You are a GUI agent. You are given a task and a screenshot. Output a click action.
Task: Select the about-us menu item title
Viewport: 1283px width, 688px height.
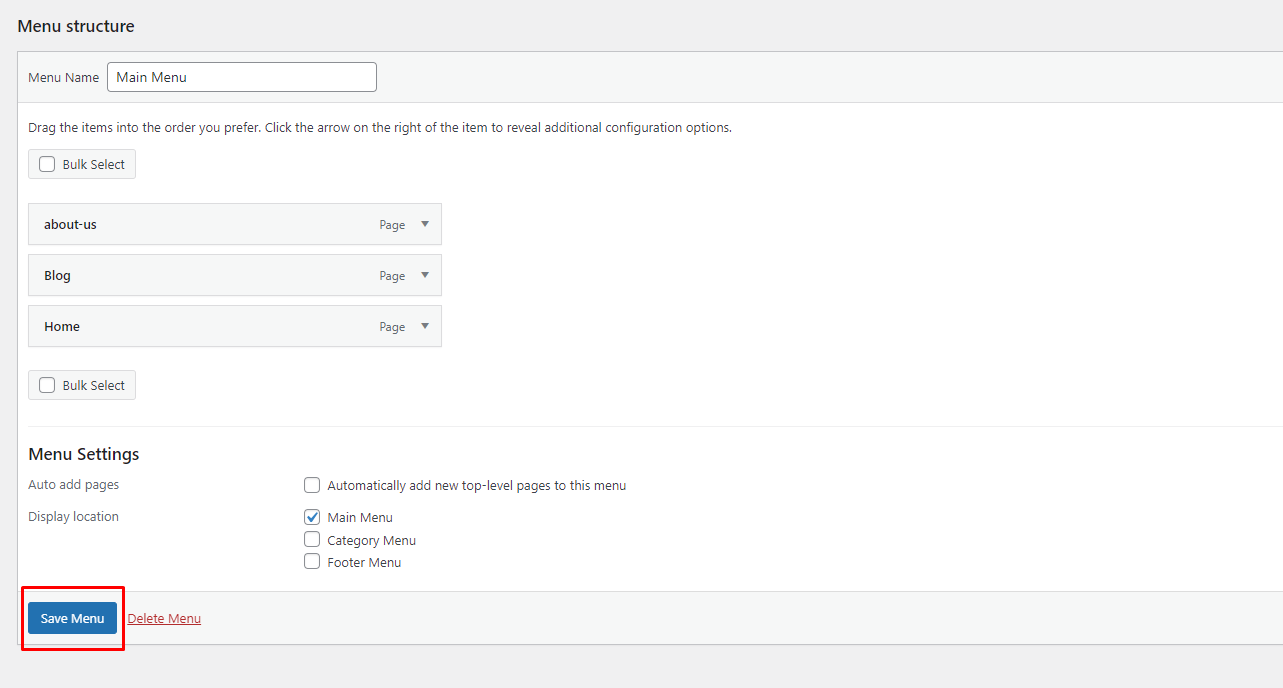click(70, 225)
